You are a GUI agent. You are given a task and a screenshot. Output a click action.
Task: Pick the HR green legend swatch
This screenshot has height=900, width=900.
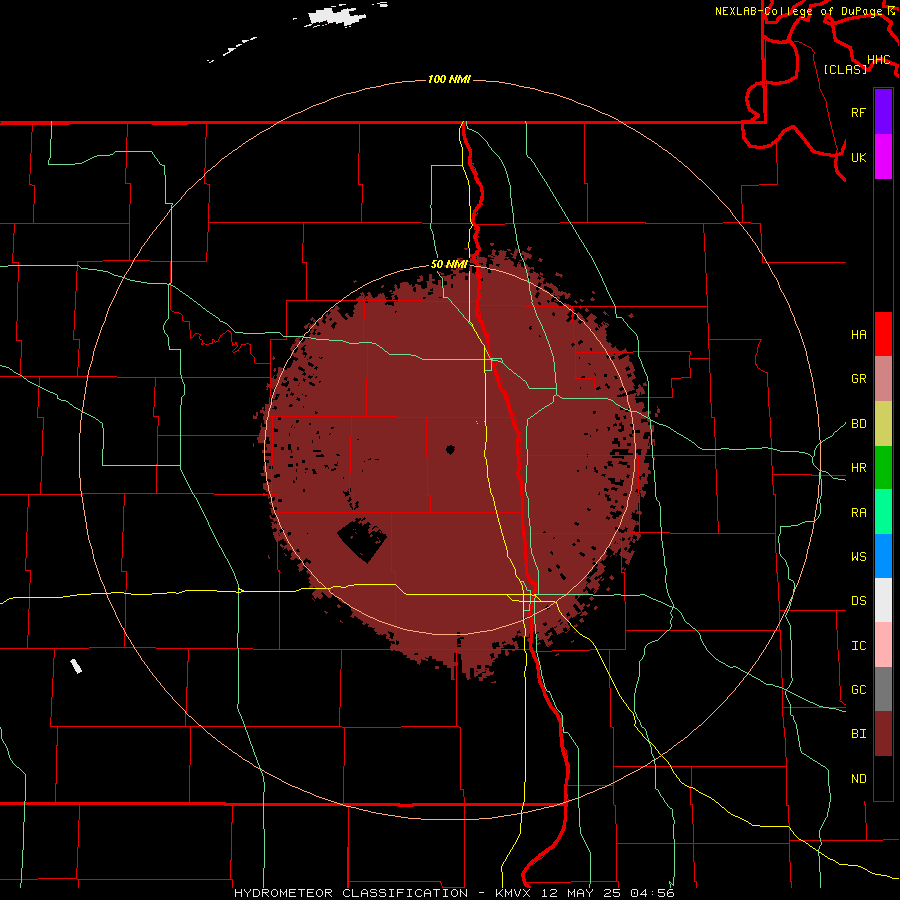coord(883,467)
